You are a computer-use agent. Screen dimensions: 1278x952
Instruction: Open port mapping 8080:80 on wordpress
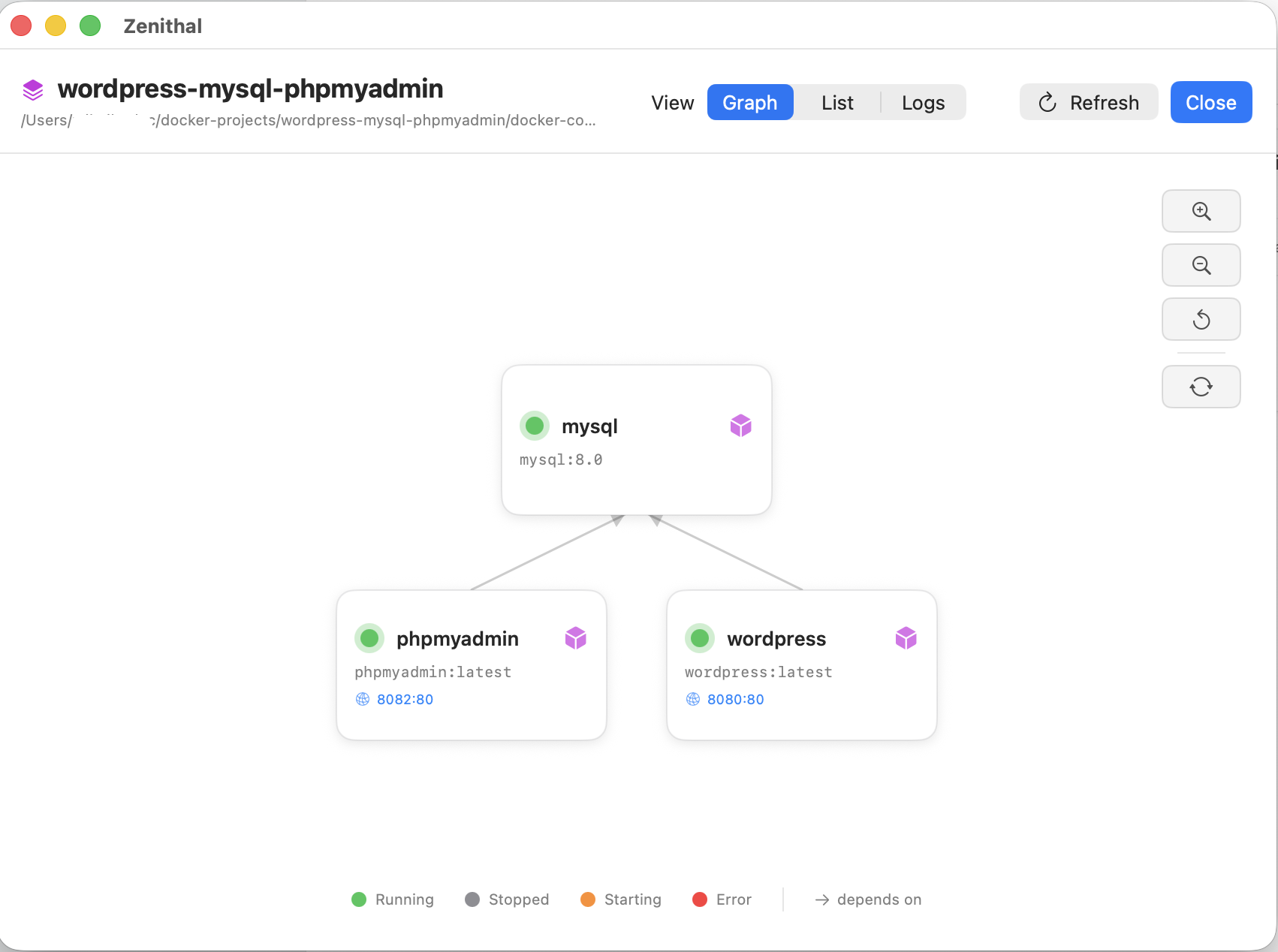734,699
